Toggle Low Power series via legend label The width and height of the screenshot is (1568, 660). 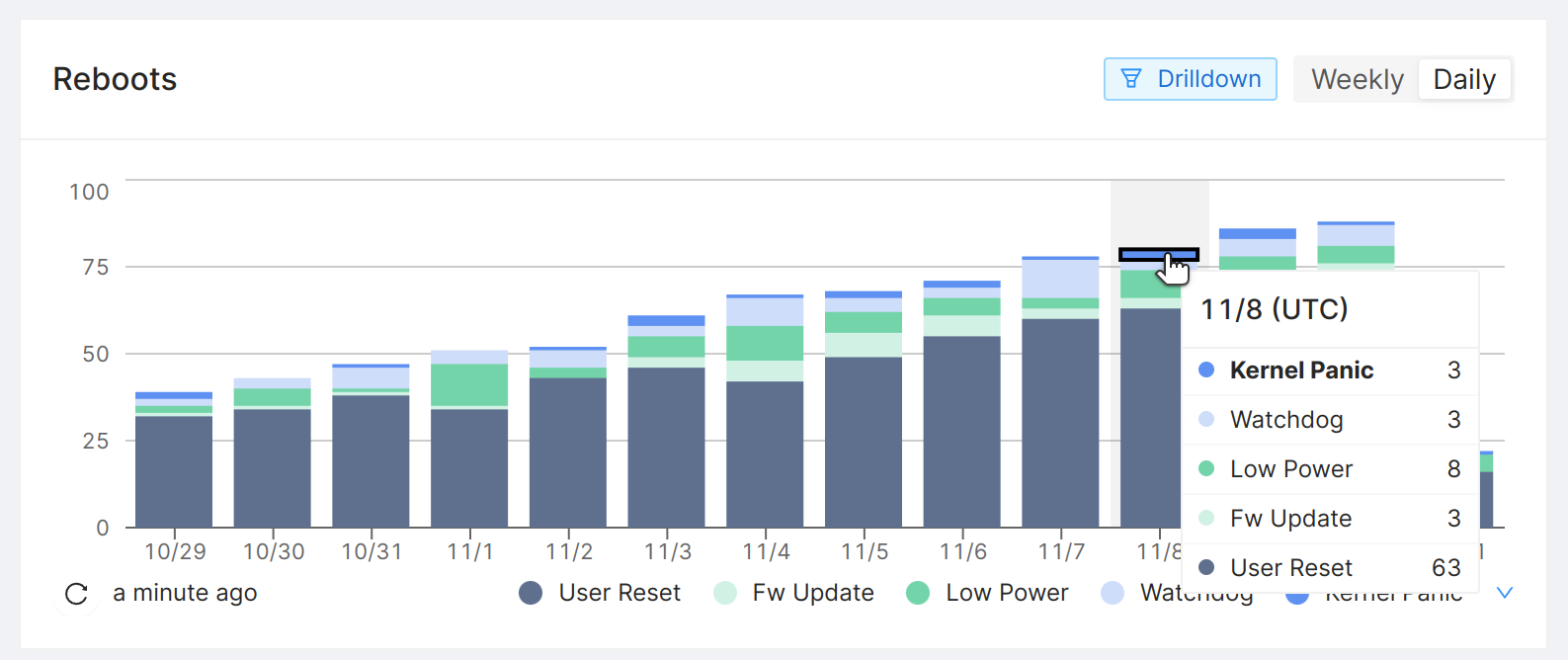[1007, 593]
